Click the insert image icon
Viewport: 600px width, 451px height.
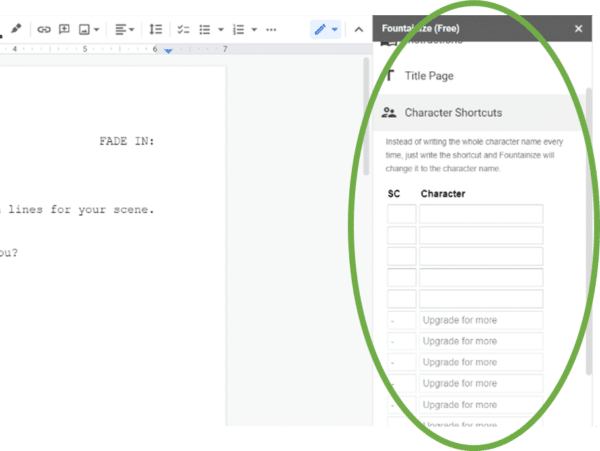coord(85,29)
